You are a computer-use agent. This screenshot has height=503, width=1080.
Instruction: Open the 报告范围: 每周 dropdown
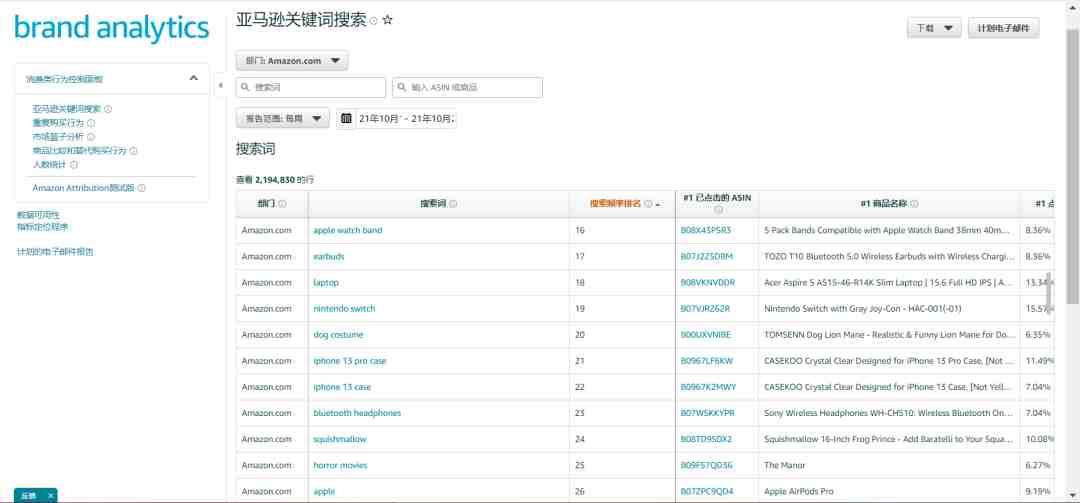[x=282, y=119]
